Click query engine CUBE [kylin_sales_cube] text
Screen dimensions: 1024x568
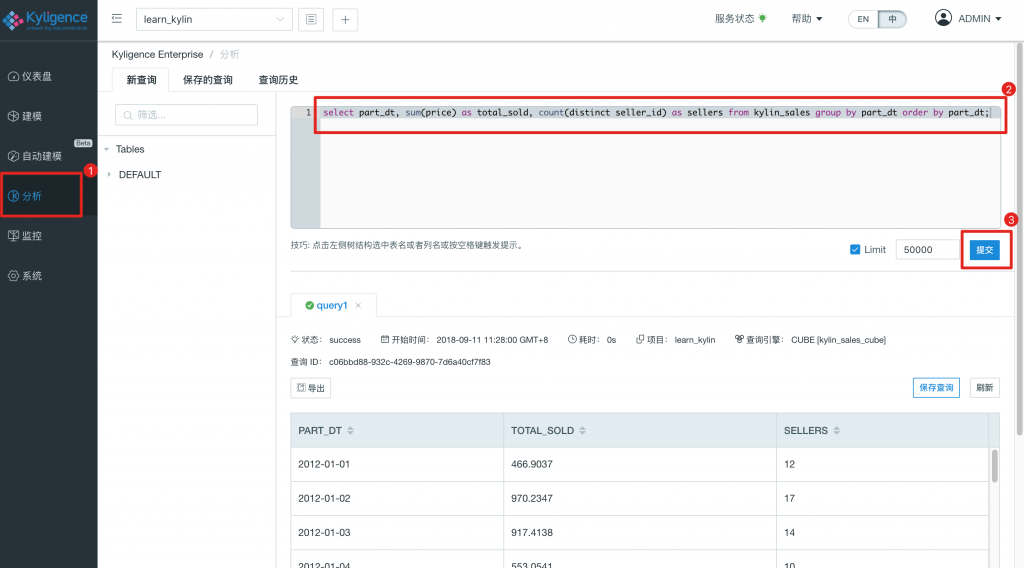(838, 339)
